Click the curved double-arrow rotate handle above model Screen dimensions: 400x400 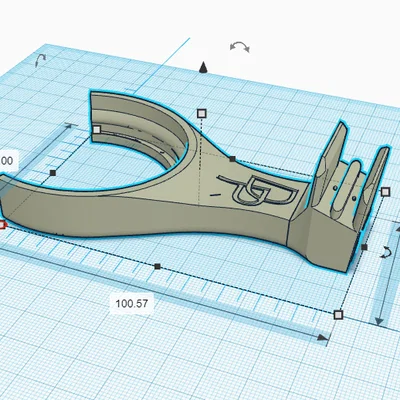pyautogui.click(x=240, y=47)
